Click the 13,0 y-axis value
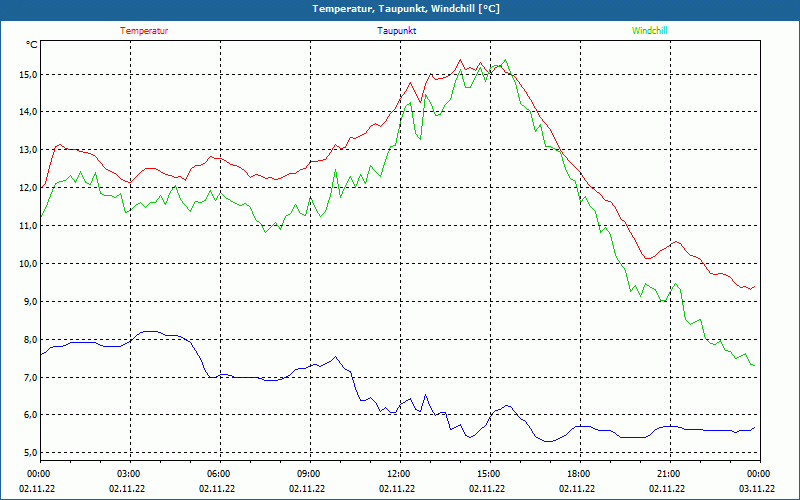Viewport: 800px width, 500px height. pos(29,150)
